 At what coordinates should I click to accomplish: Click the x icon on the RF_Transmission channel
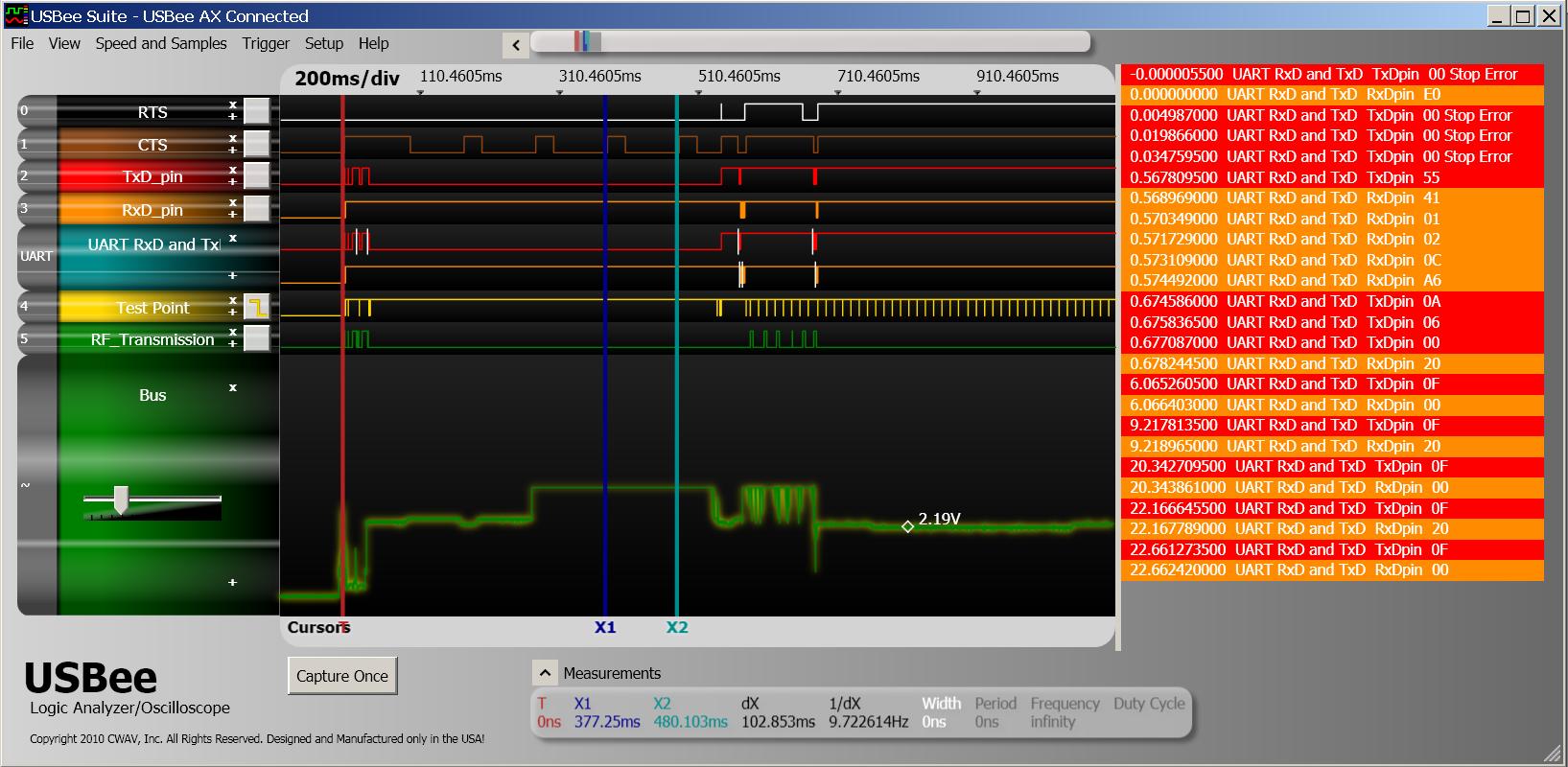[x=232, y=332]
